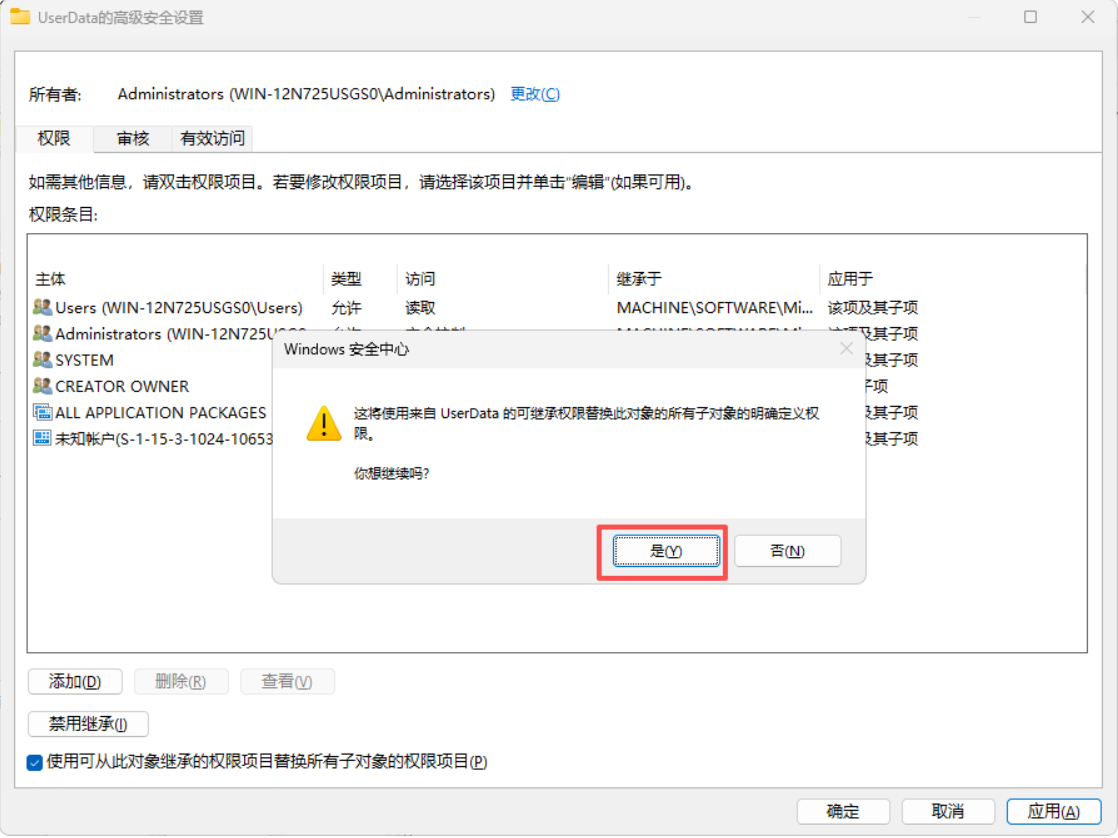The image size is (1118, 838).
Task: Click the 添加(D) button
Action: click(75, 682)
